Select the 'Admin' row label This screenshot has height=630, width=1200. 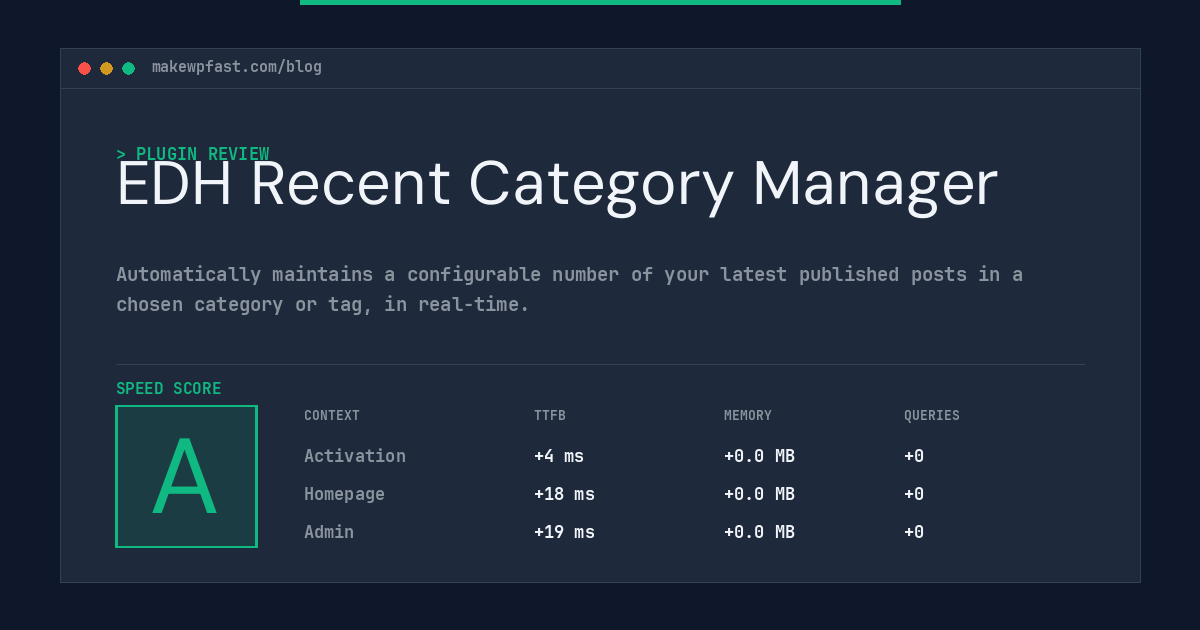[x=329, y=532]
